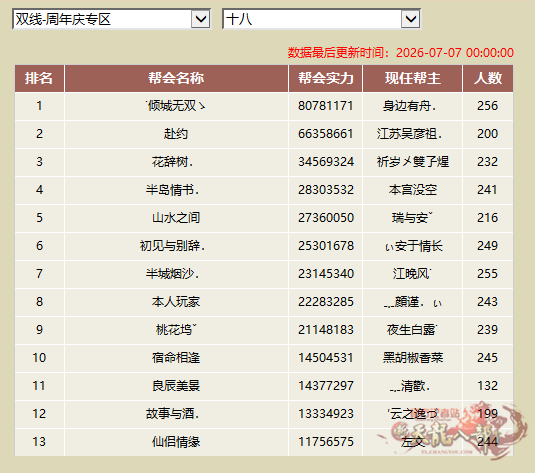The image size is (535, 473).
Task: Click the member count 249
Action: pyautogui.click(x=488, y=246)
